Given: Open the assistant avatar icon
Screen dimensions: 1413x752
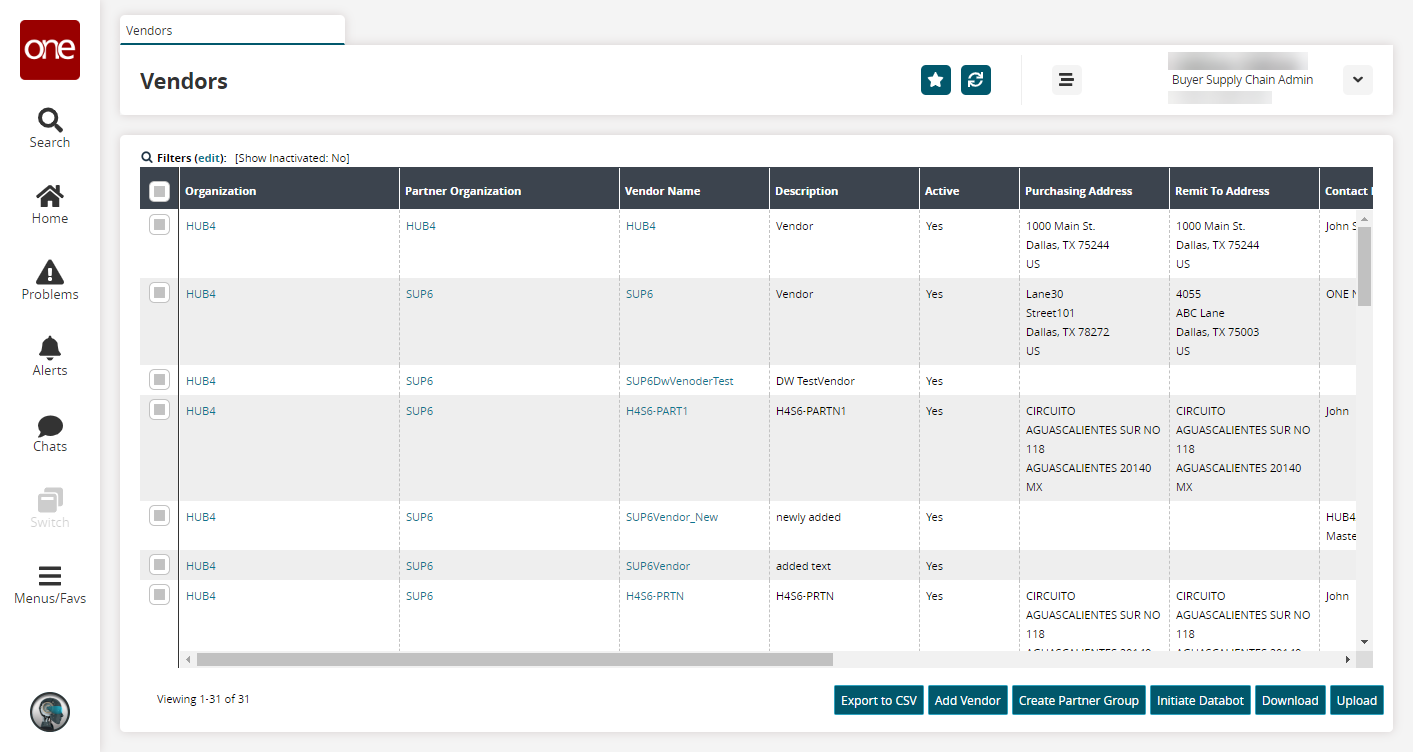Looking at the screenshot, I should pyautogui.click(x=50, y=711).
